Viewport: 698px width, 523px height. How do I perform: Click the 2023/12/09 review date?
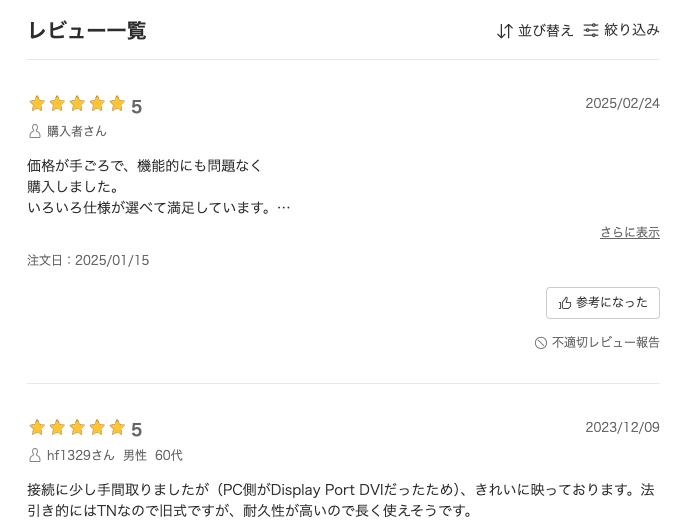click(622, 427)
